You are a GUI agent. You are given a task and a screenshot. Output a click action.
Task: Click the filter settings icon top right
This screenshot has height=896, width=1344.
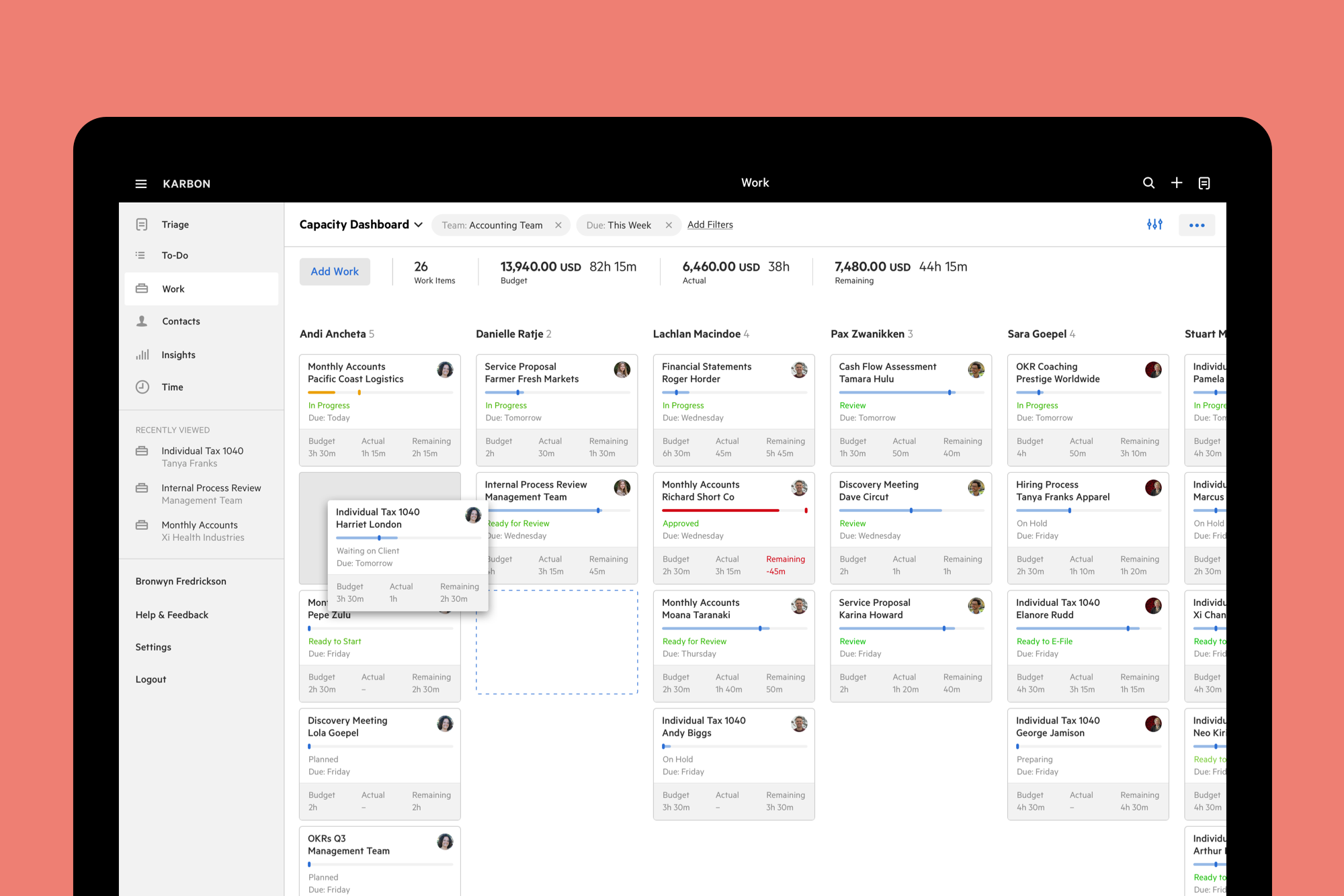(x=1155, y=224)
